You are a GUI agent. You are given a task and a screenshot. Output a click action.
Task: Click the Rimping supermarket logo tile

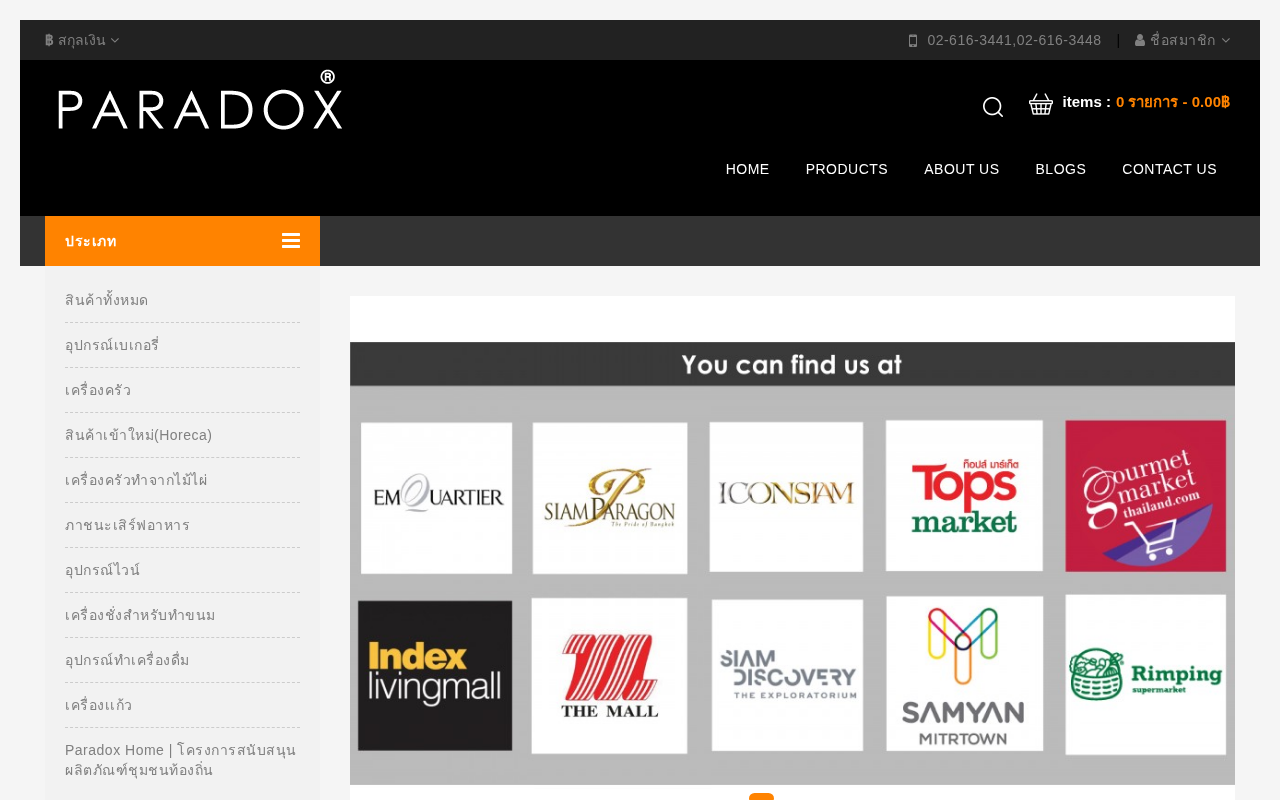click(x=1146, y=675)
